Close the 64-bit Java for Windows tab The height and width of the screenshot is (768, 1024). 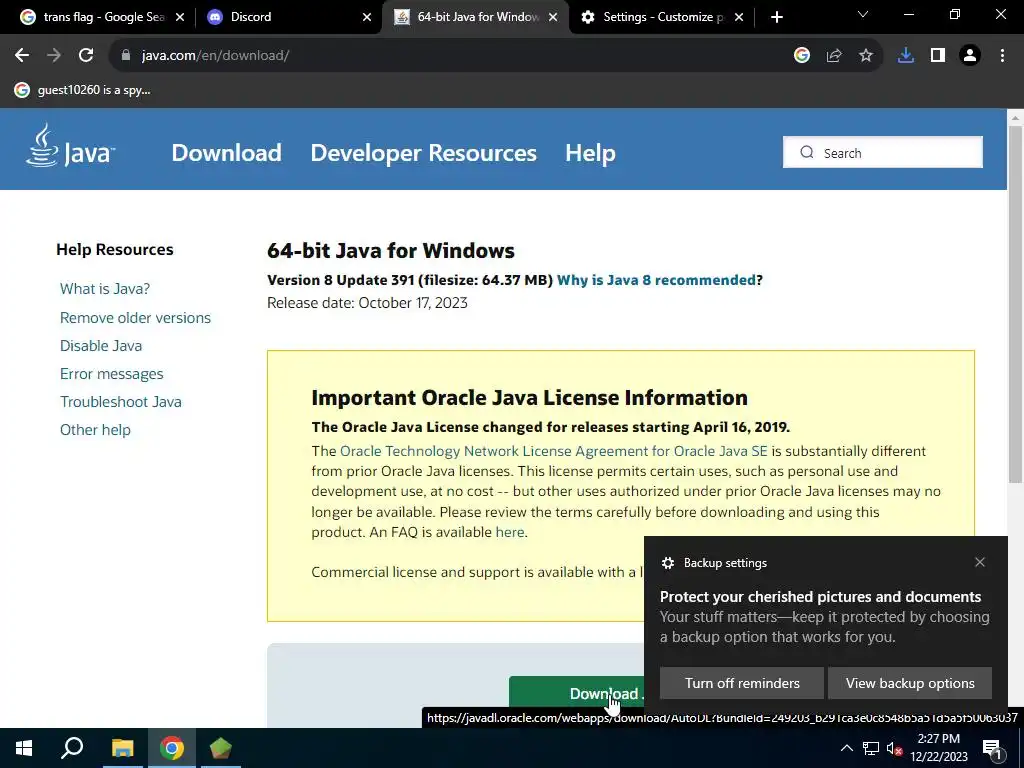point(553,17)
